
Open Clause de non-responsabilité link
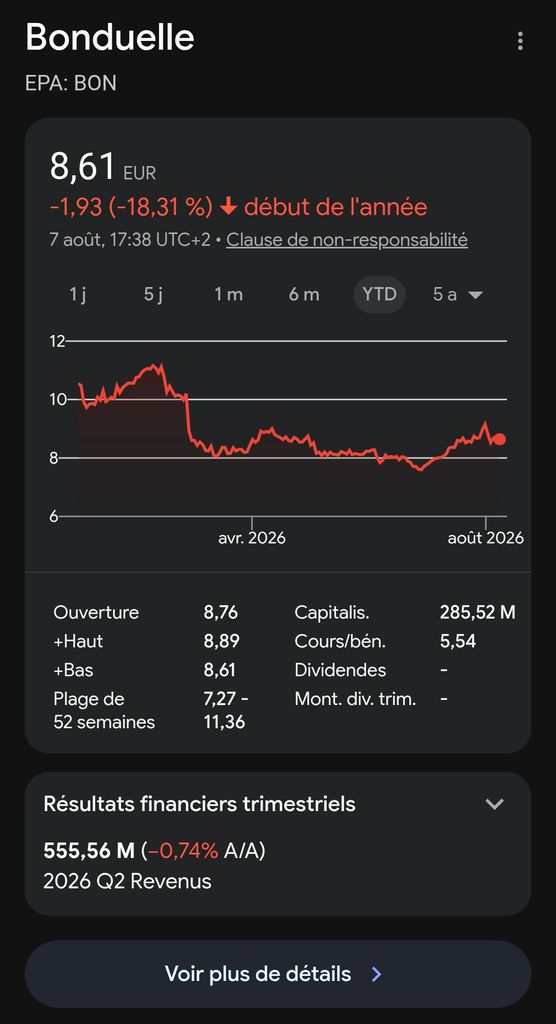tap(347, 240)
